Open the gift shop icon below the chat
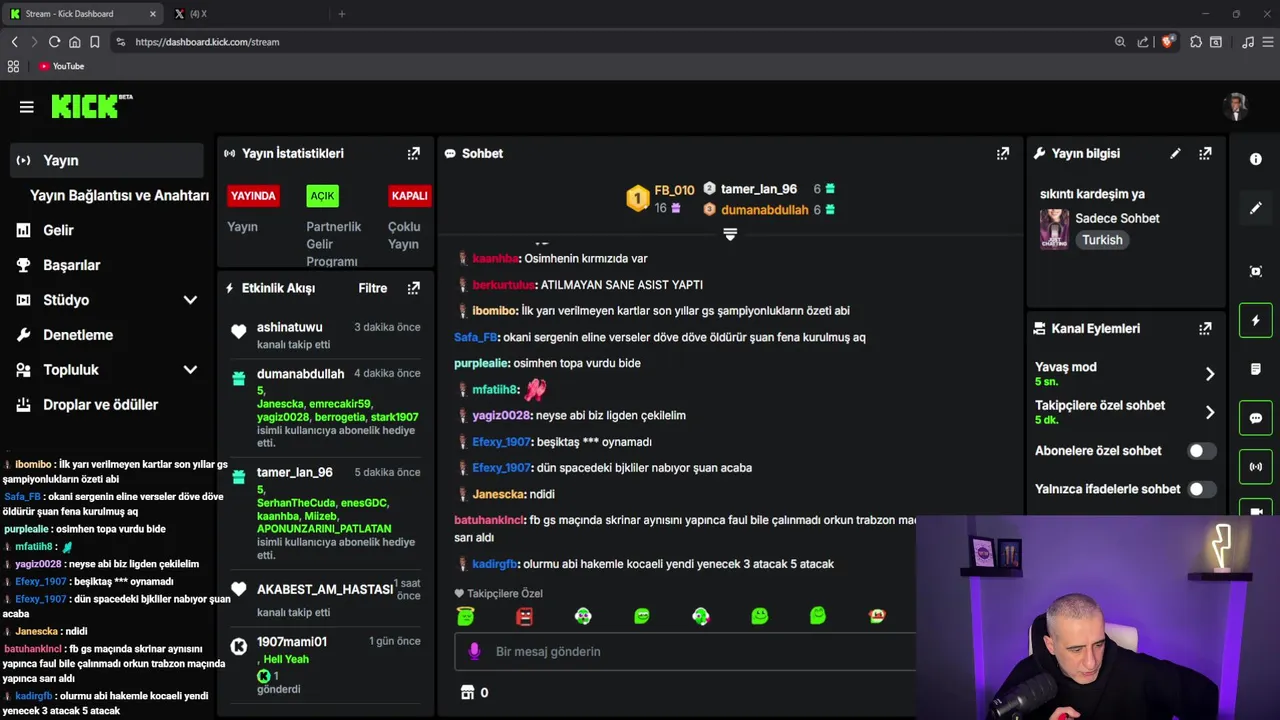This screenshot has height=720, width=1280. pyautogui.click(x=466, y=692)
